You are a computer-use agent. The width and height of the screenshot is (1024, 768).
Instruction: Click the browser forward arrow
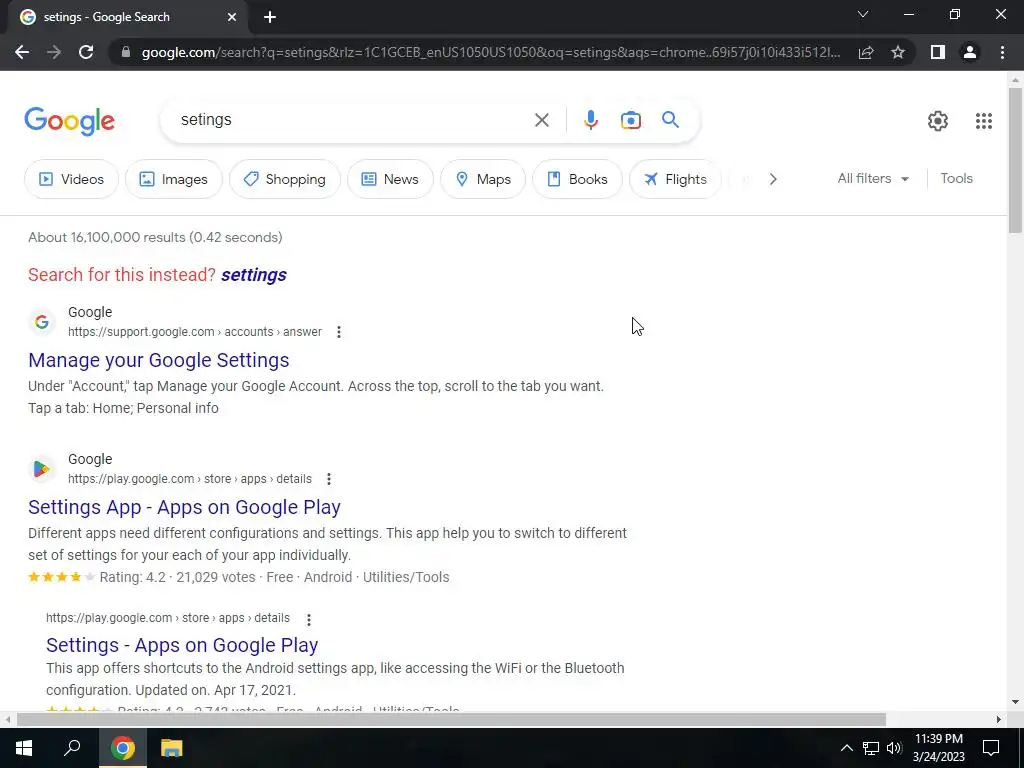point(54,52)
